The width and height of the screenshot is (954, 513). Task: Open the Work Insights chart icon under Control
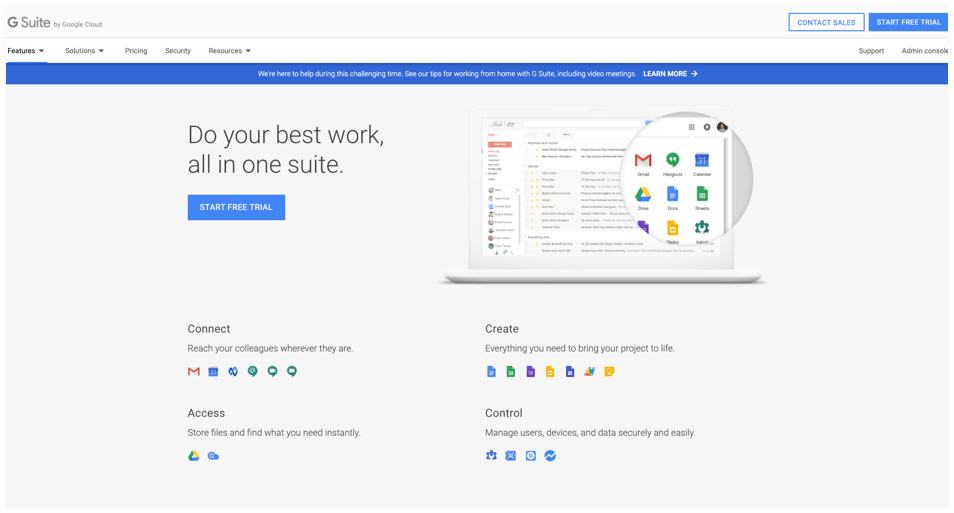pyautogui.click(x=550, y=455)
